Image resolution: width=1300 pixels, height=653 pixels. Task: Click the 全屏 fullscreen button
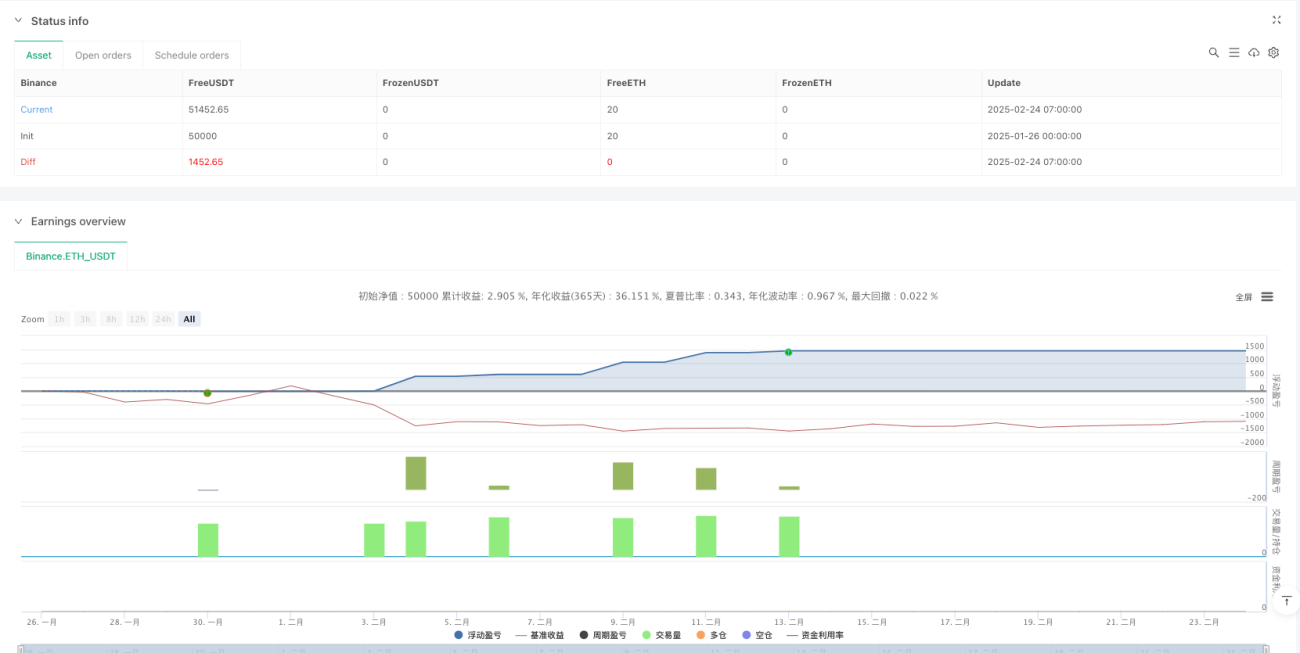pyautogui.click(x=1244, y=297)
